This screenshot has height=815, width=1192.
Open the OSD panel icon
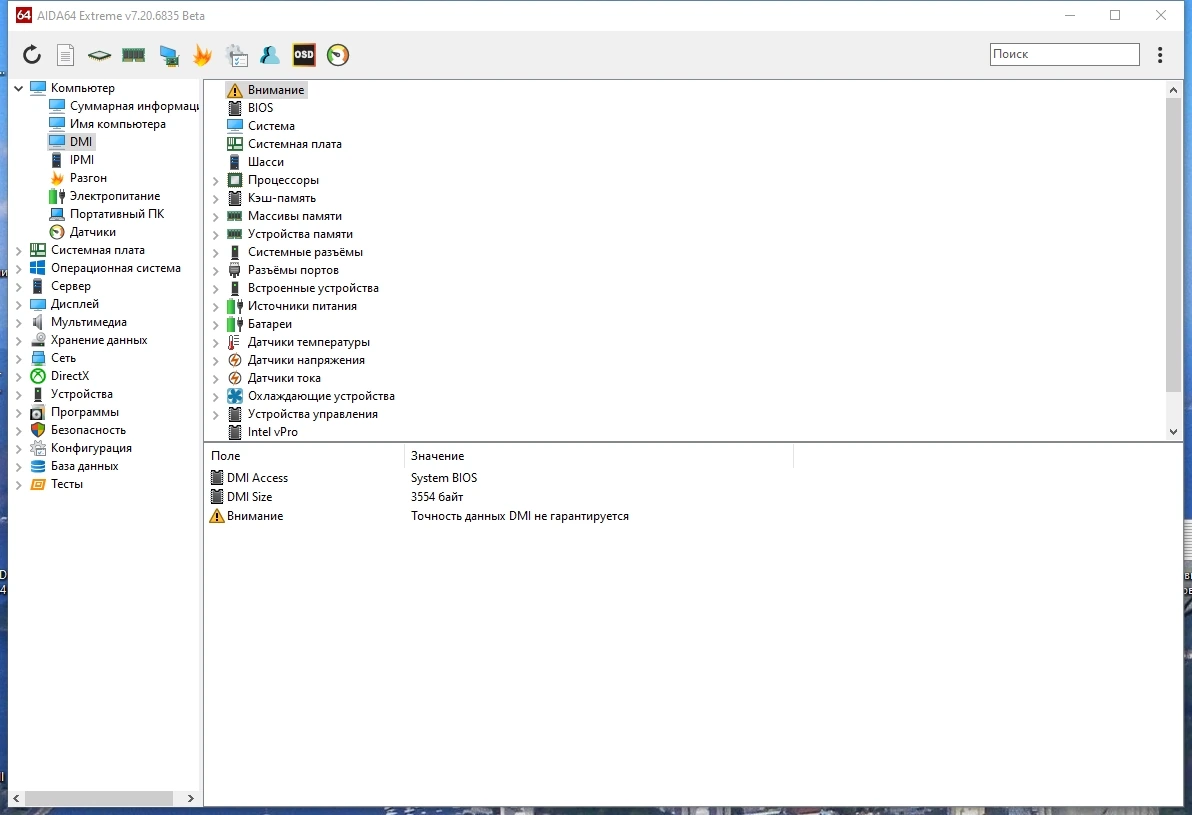304,55
